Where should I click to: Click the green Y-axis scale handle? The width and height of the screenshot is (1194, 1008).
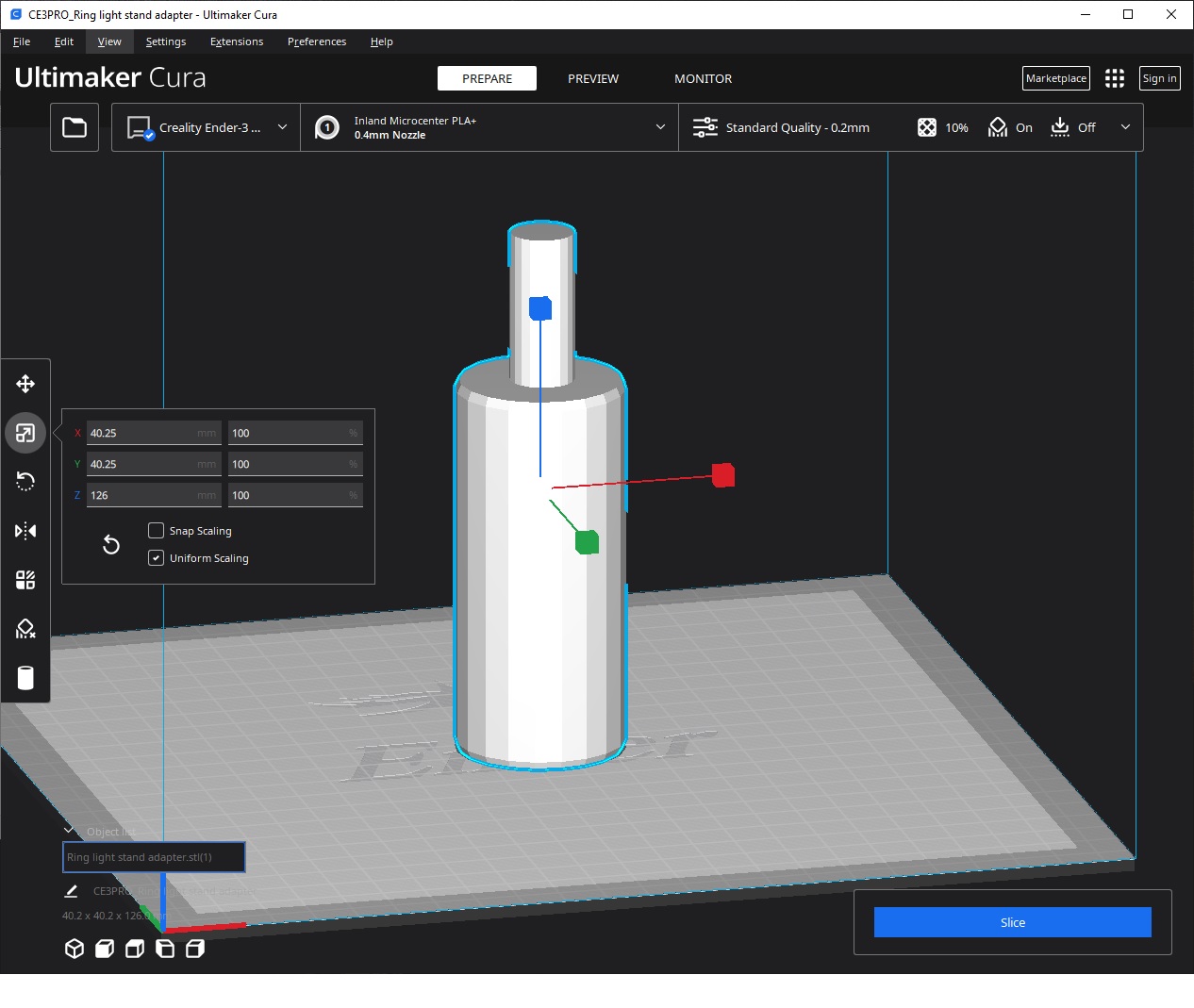587,542
